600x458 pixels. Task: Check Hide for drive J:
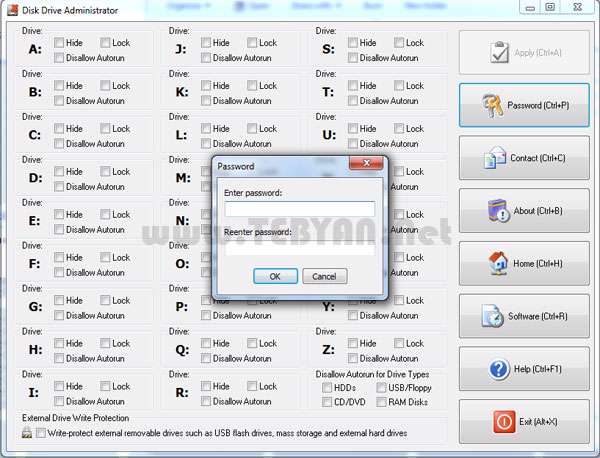(206, 42)
